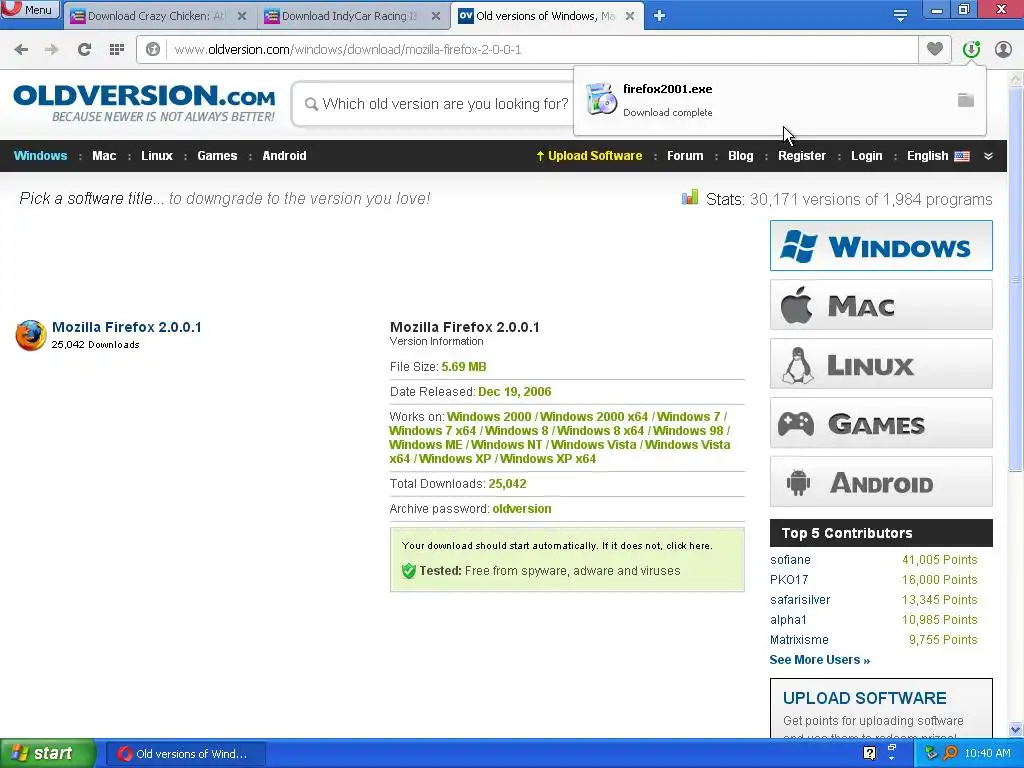This screenshot has width=1024, height=768.
Task: Click Upload Software link
Action: [x=589, y=156]
